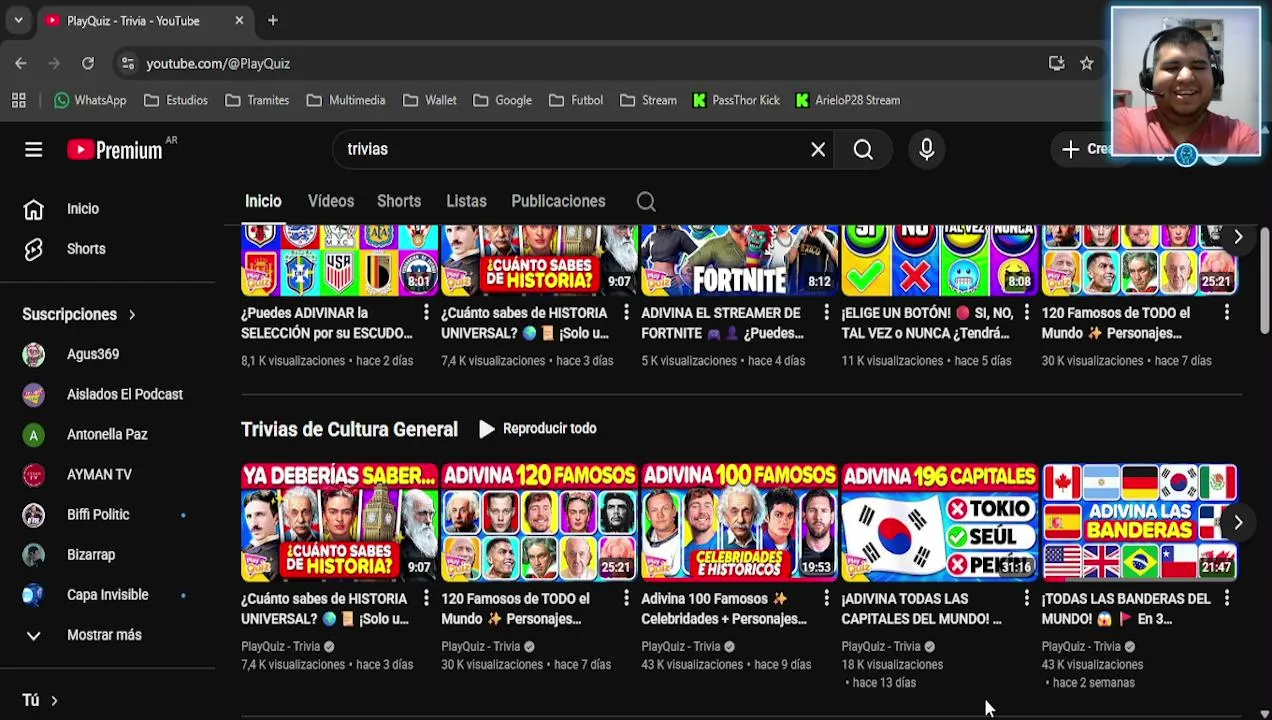Viewport: 1272px width, 720px height.
Task: Open options for TODAS LAS BANDERAS video
Action: click(x=1226, y=598)
